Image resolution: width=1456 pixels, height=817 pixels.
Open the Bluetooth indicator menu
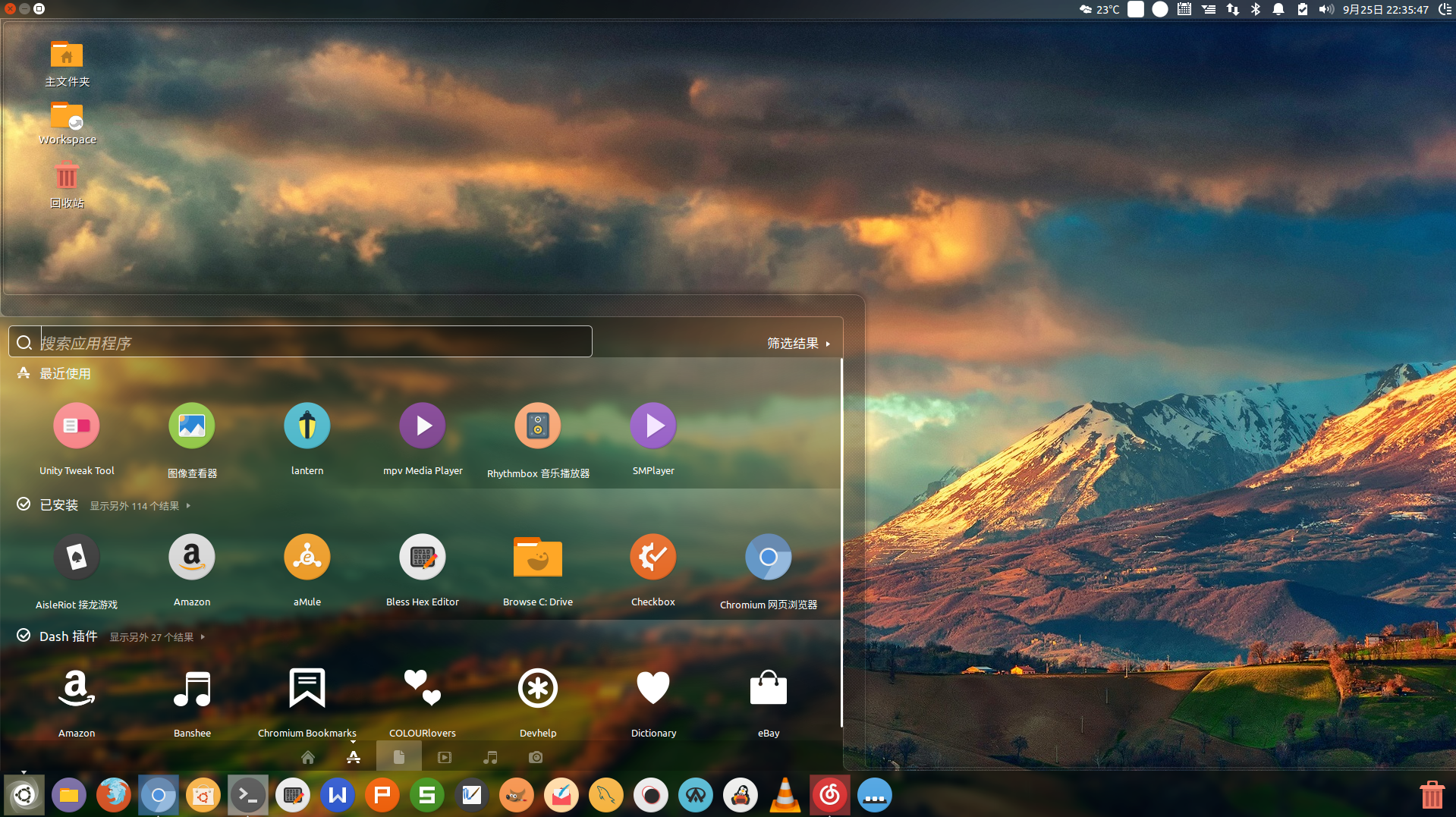1256,9
